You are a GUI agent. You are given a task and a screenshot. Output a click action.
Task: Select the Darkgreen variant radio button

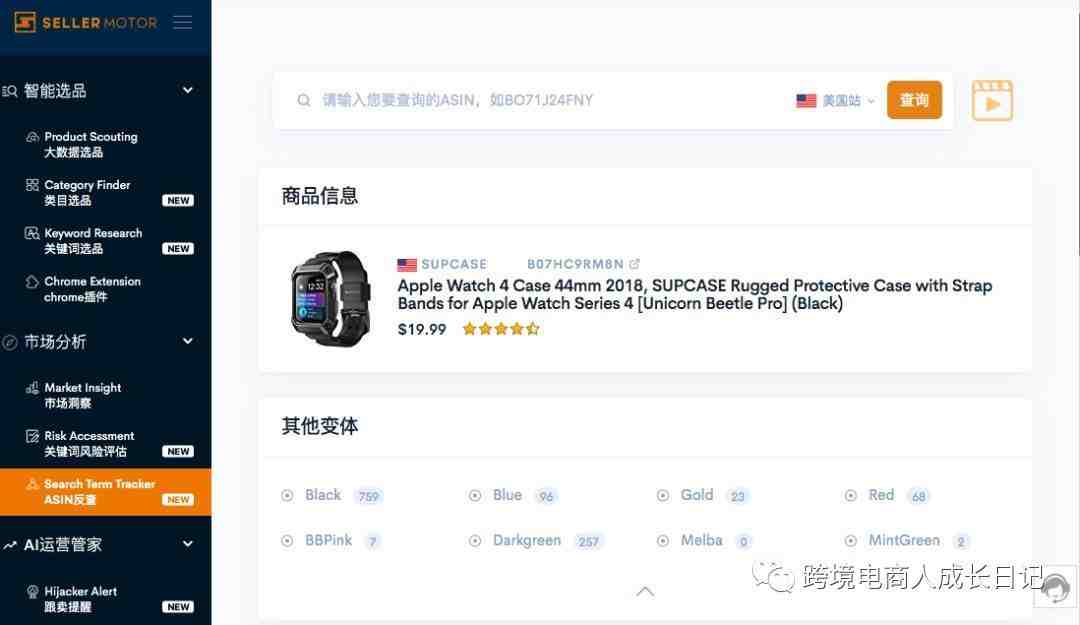[x=475, y=541]
